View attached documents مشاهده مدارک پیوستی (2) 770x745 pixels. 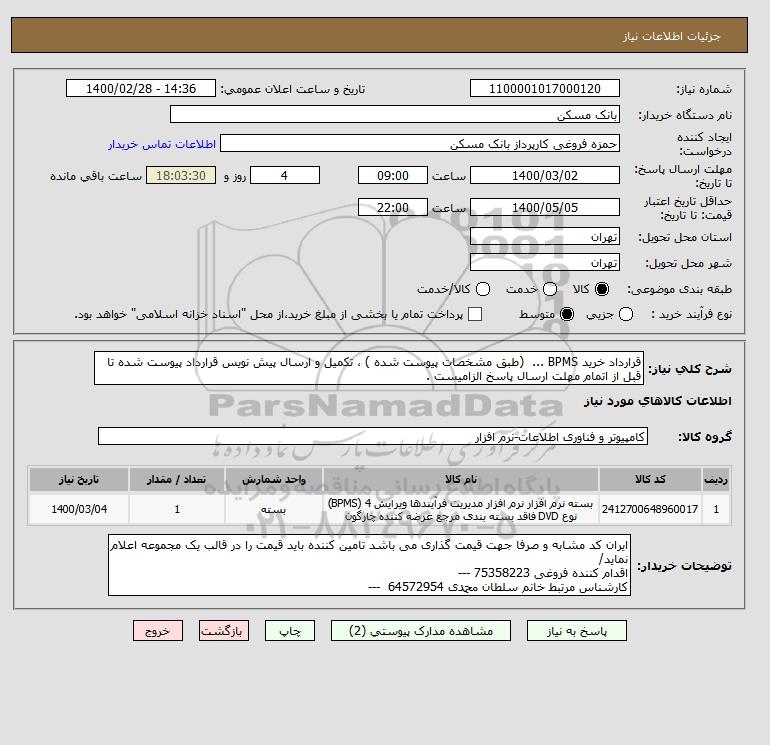click(421, 631)
